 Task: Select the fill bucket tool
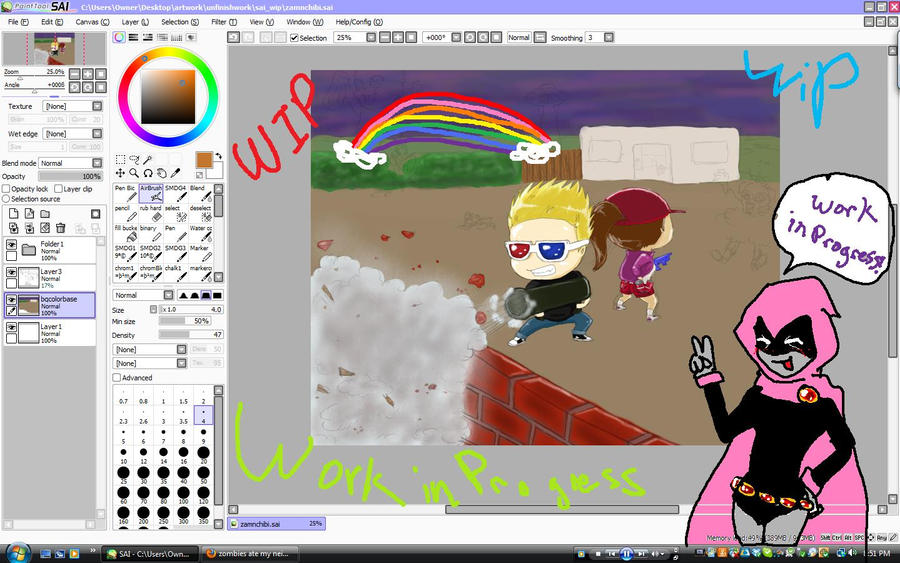pos(125,233)
